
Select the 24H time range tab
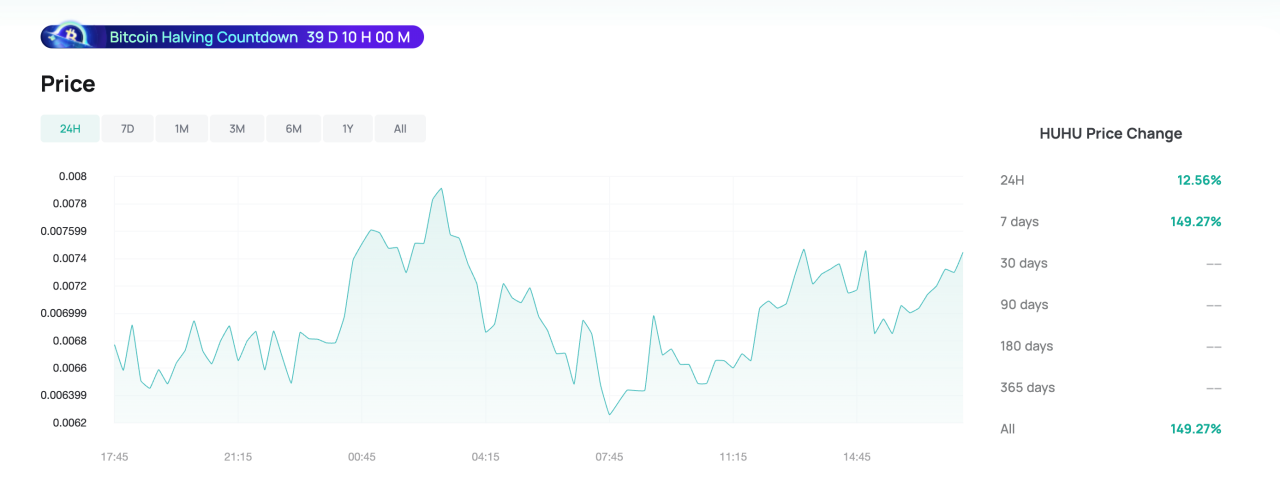pyautogui.click(x=70, y=129)
